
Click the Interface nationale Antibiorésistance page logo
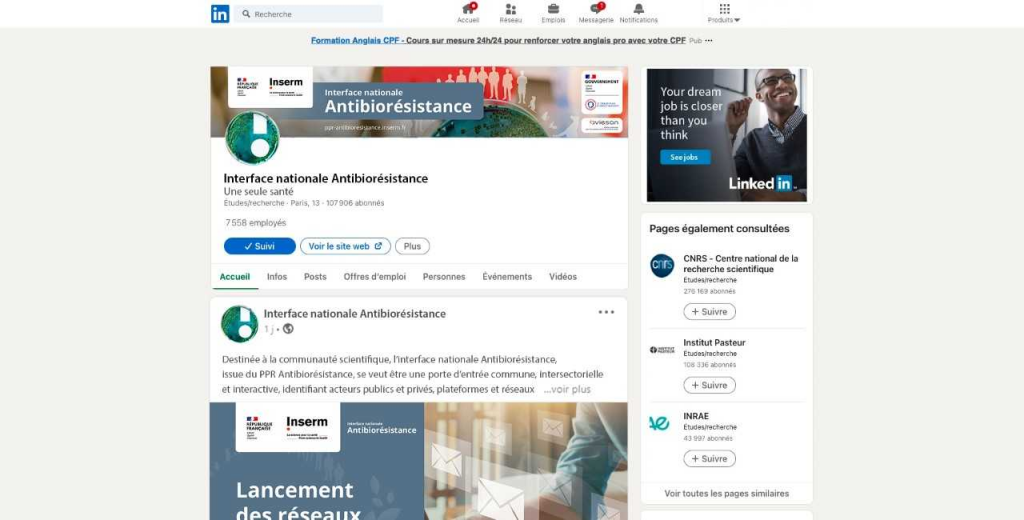click(x=252, y=138)
